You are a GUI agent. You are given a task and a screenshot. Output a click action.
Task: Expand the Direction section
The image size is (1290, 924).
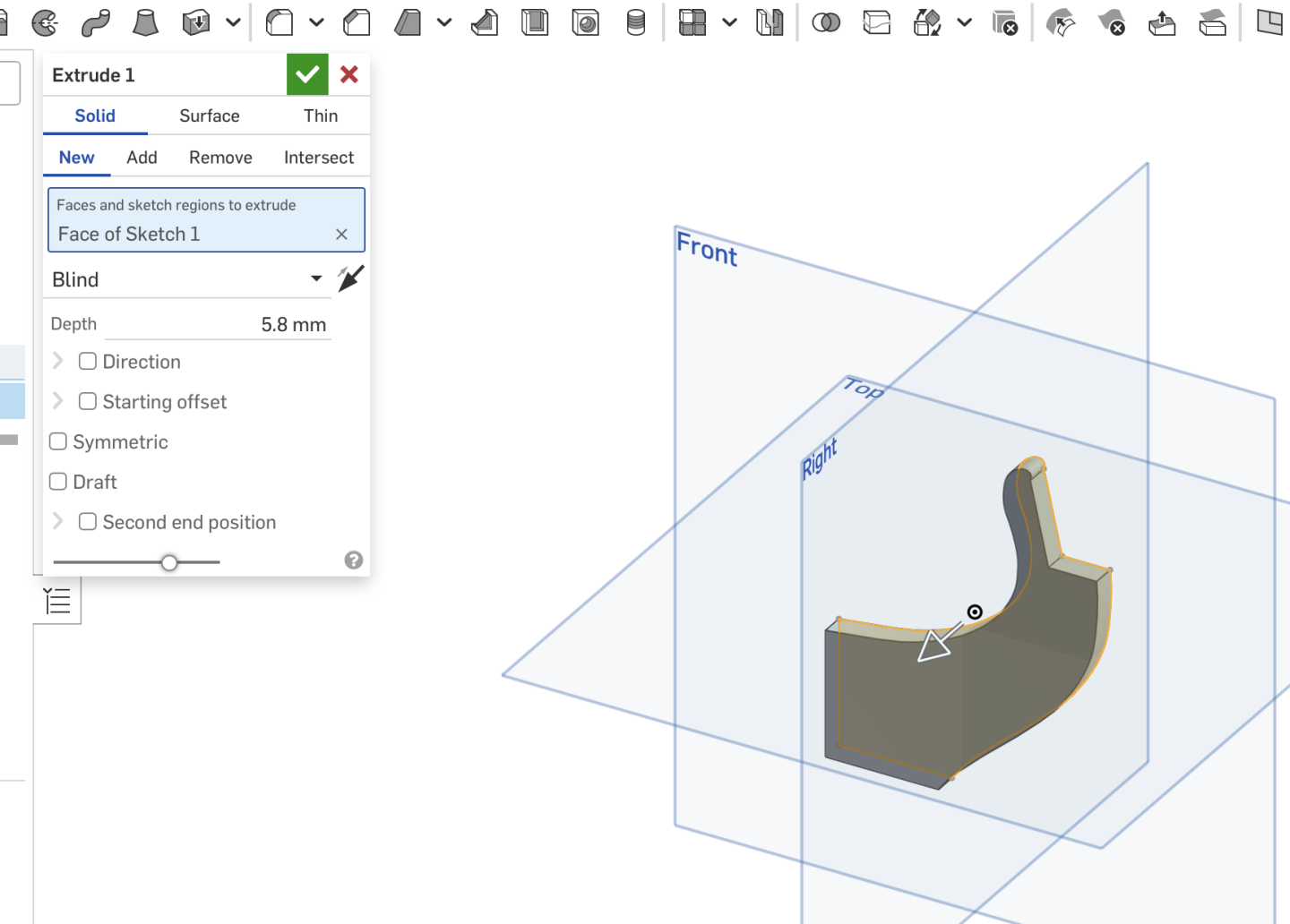point(57,361)
